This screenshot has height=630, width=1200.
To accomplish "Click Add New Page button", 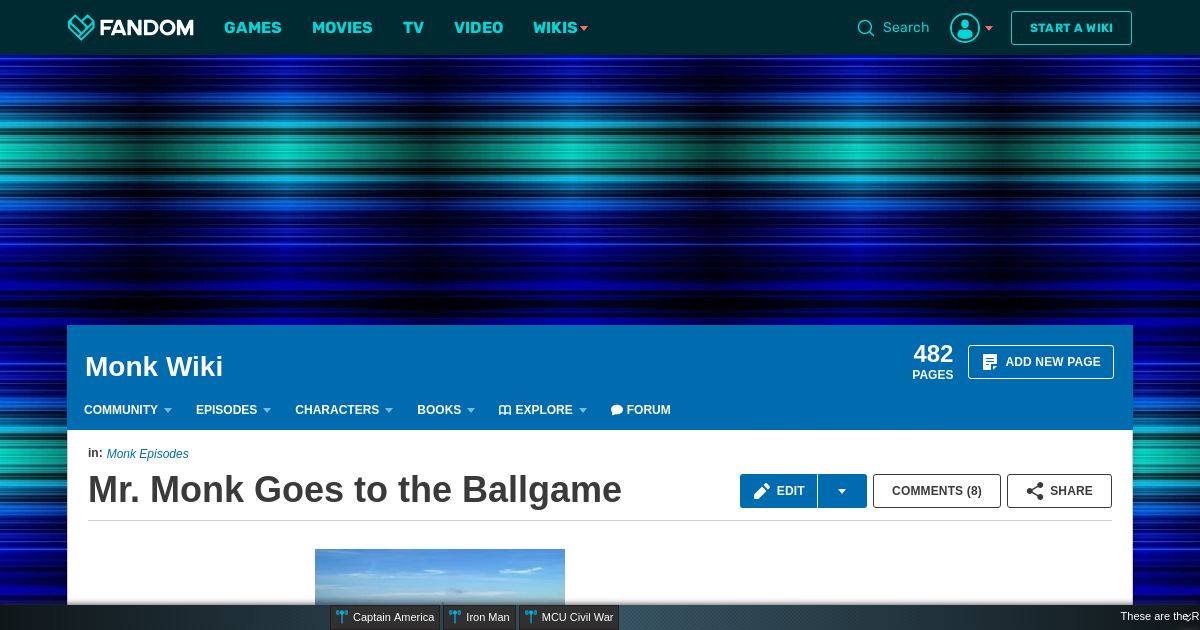I will click(x=1041, y=362).
